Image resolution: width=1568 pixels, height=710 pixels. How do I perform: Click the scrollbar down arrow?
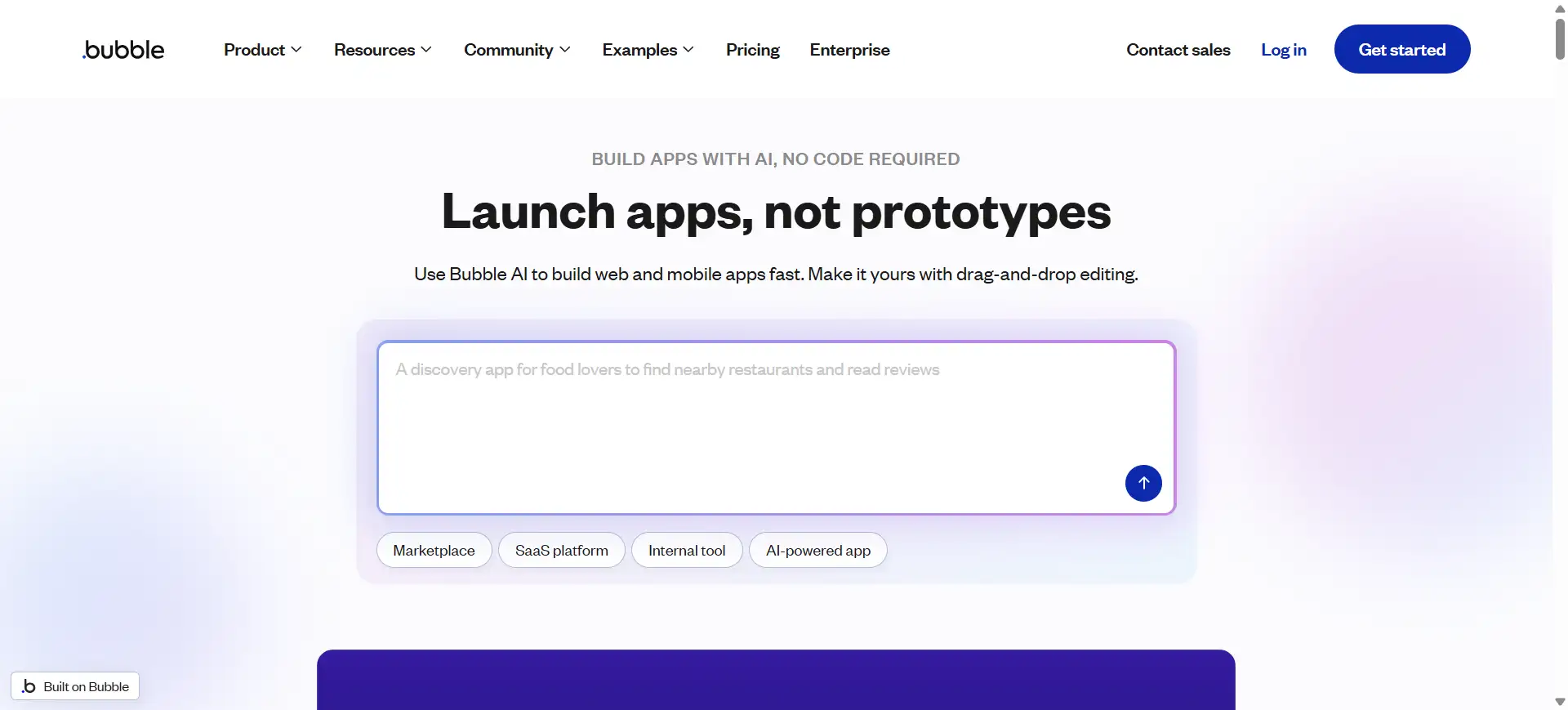coord(1560,702)
